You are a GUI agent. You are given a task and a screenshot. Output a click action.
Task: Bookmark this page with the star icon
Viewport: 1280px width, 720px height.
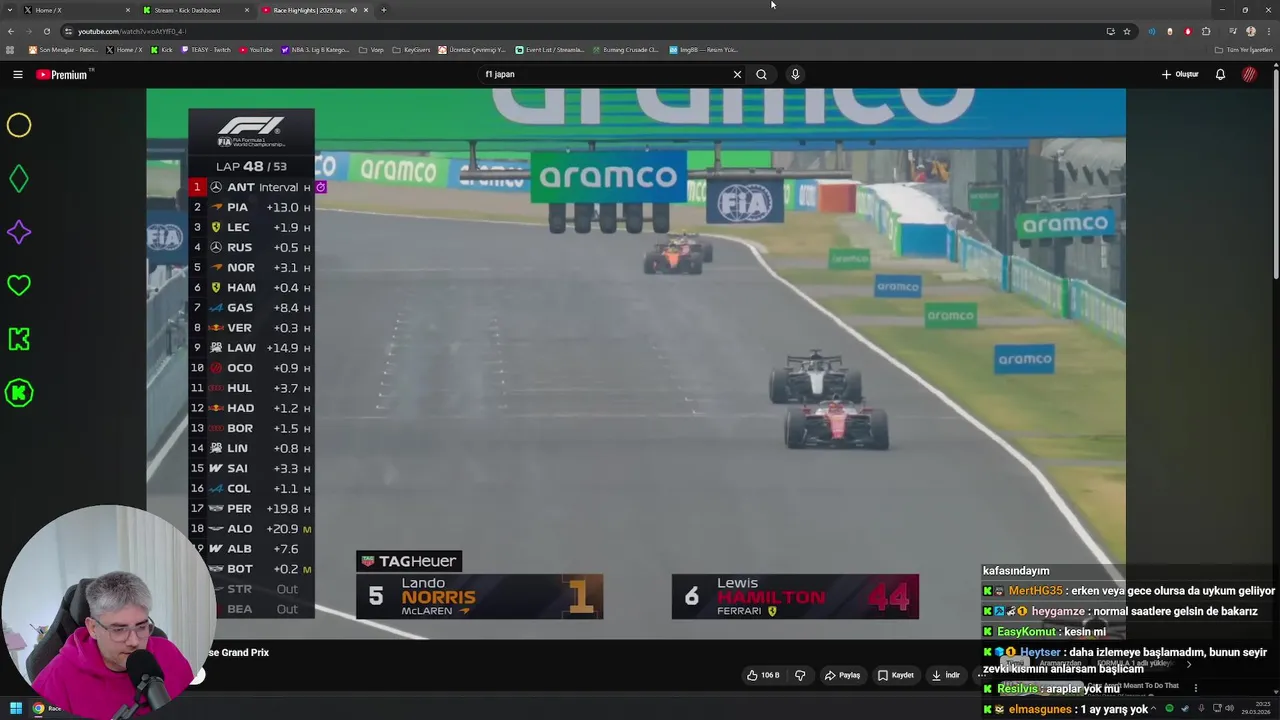1127,31
